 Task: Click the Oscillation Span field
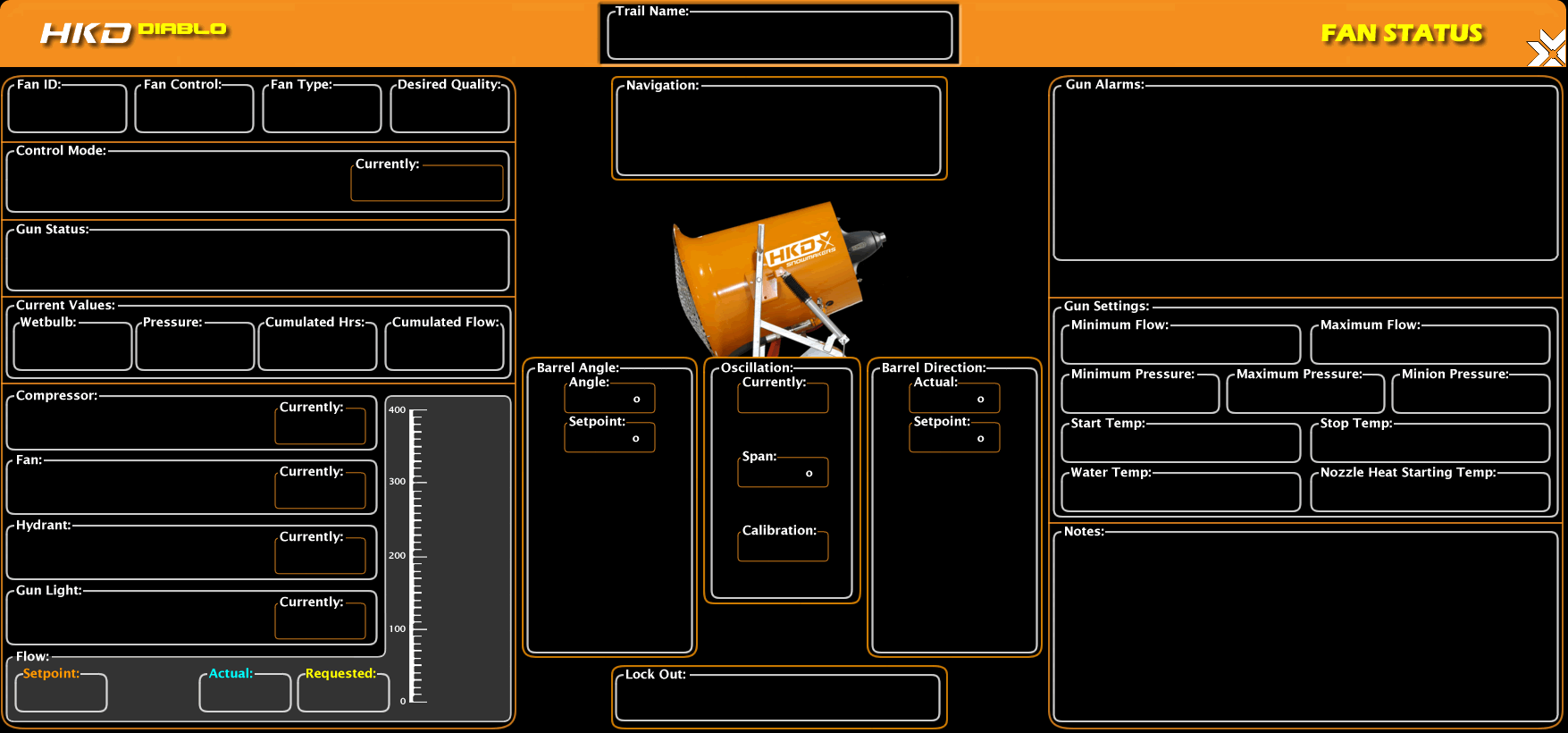783,474
